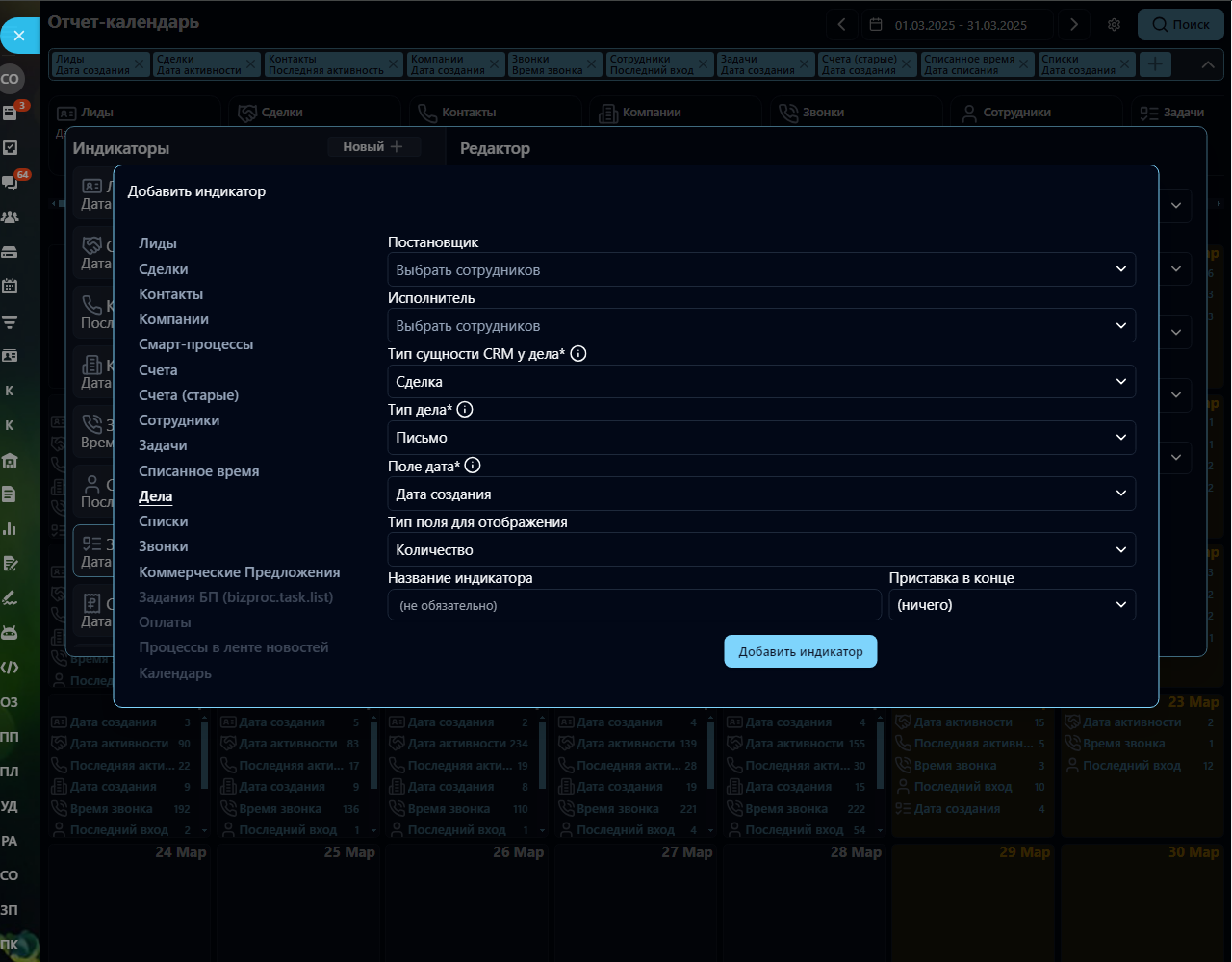Click the Добавить индикатор button
The image size is (1232, 962).
pos(800,651)
